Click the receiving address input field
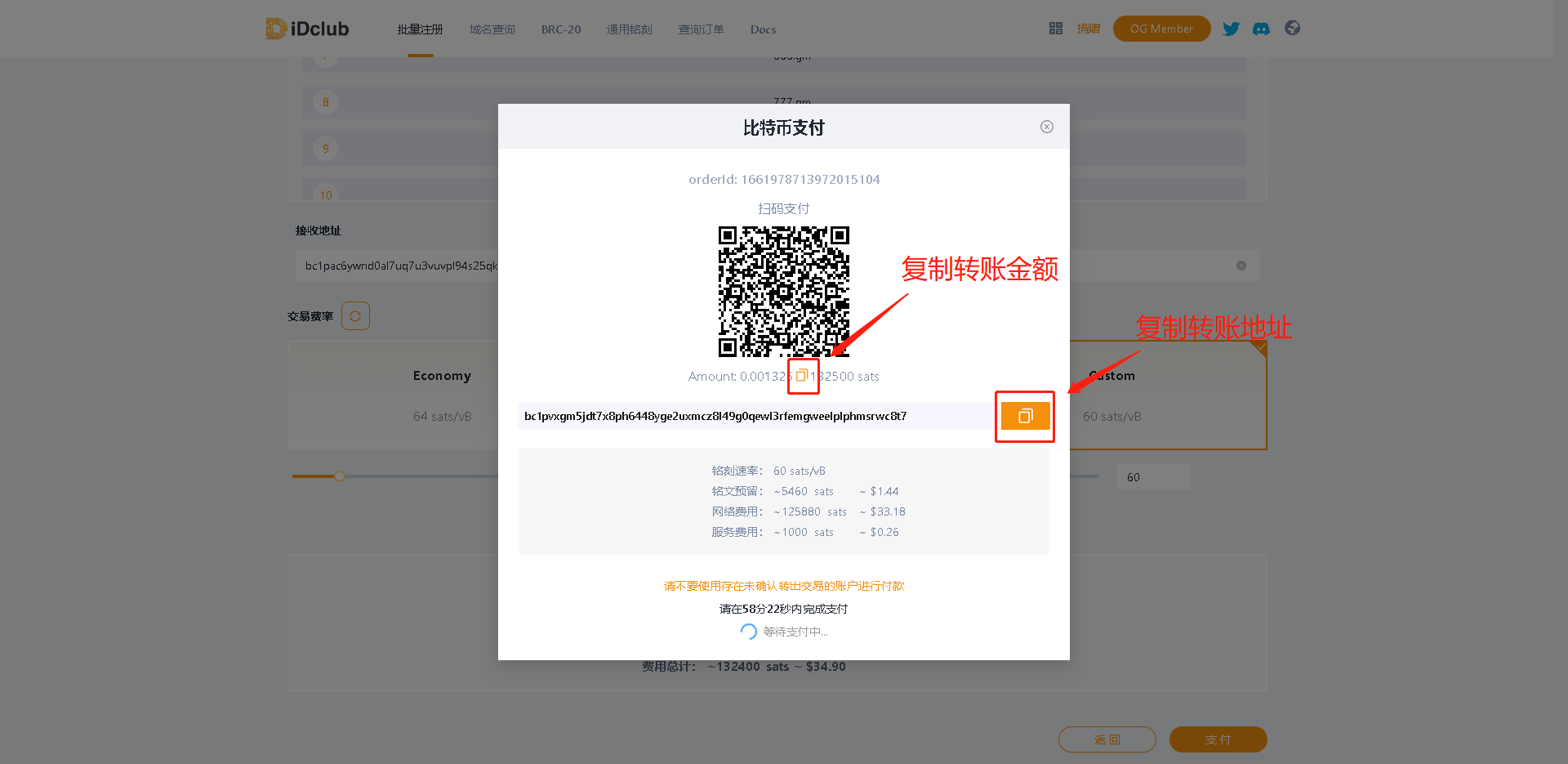The height and width of the screenshot is (764, 1568). coord(777,266)
